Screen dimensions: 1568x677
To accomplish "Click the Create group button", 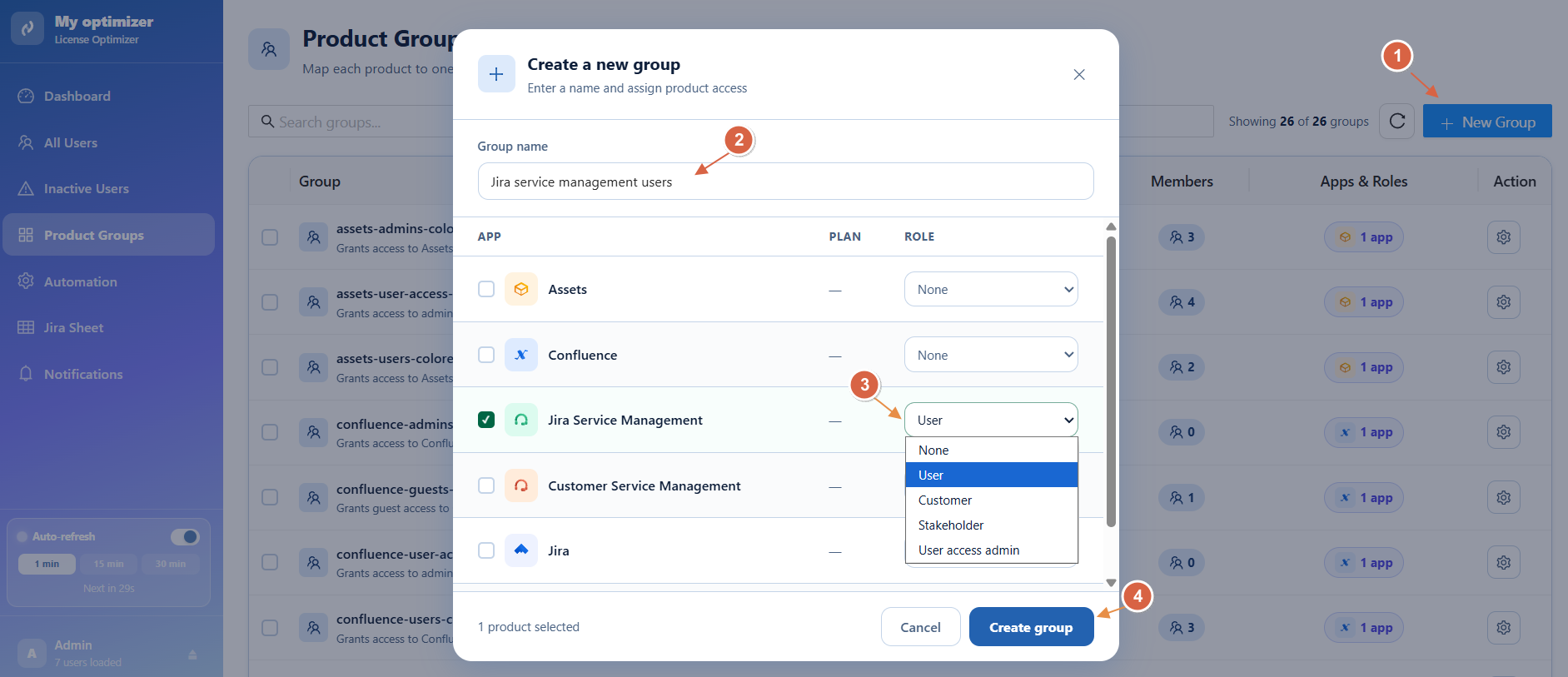I will pyautogui.click(x=1031, y=627).
